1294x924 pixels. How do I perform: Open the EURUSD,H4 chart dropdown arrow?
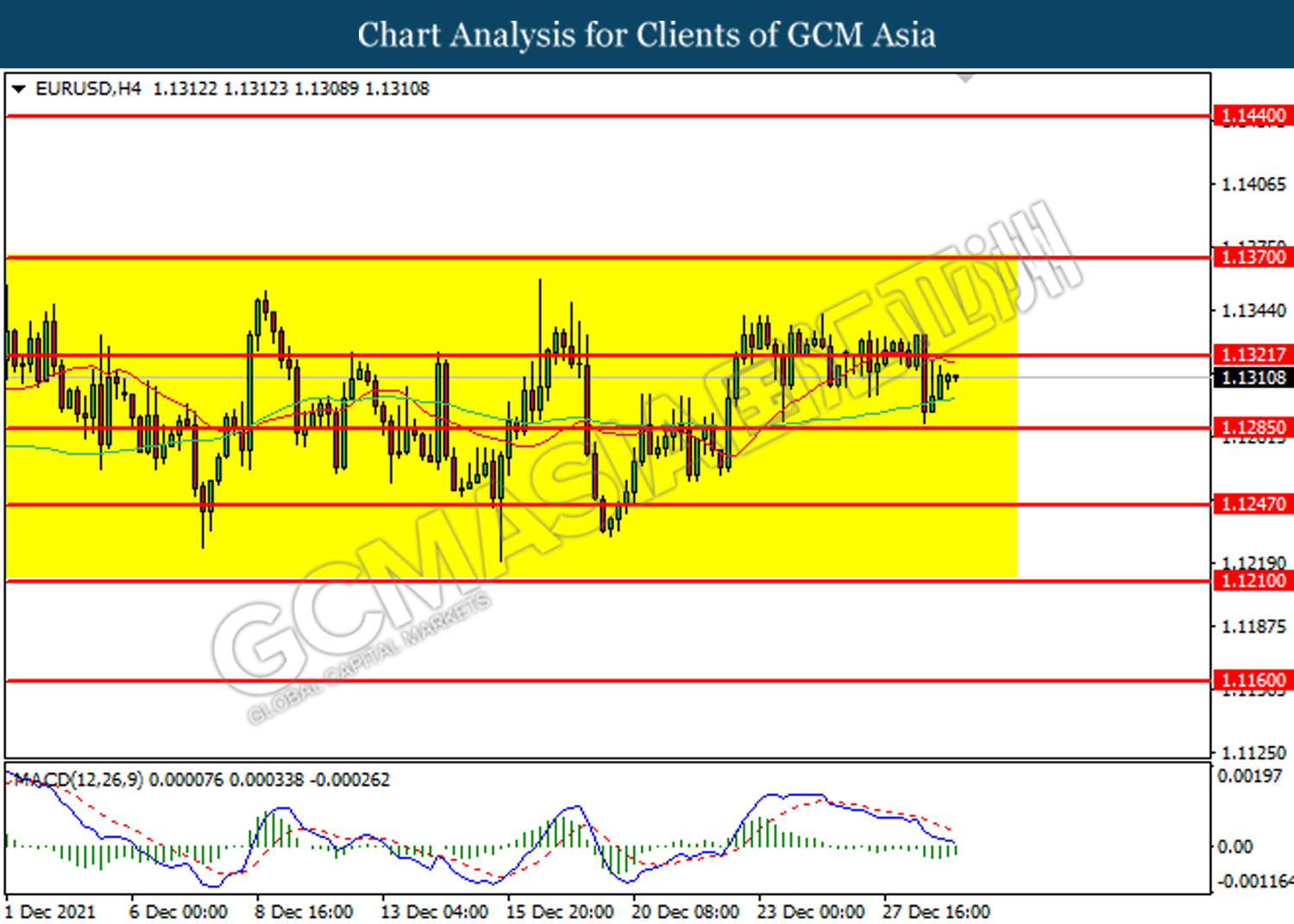pyautogui.click(x=18, y=89)
